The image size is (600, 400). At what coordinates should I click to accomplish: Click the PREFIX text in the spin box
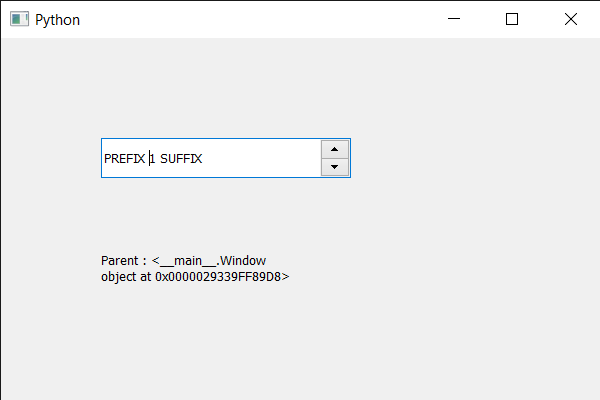(x=124, y=159)
